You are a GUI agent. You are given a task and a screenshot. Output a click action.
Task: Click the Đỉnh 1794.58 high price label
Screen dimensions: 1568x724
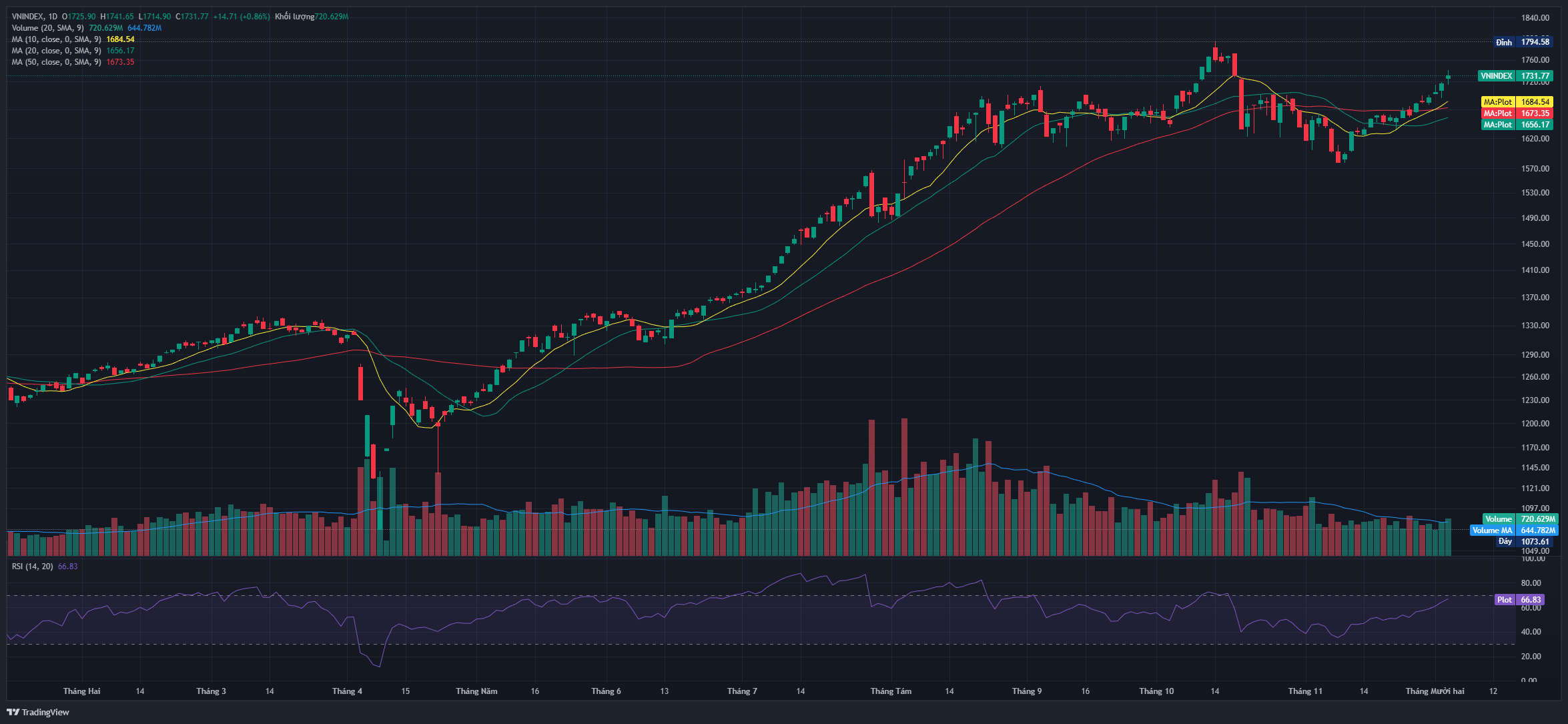1522,42
